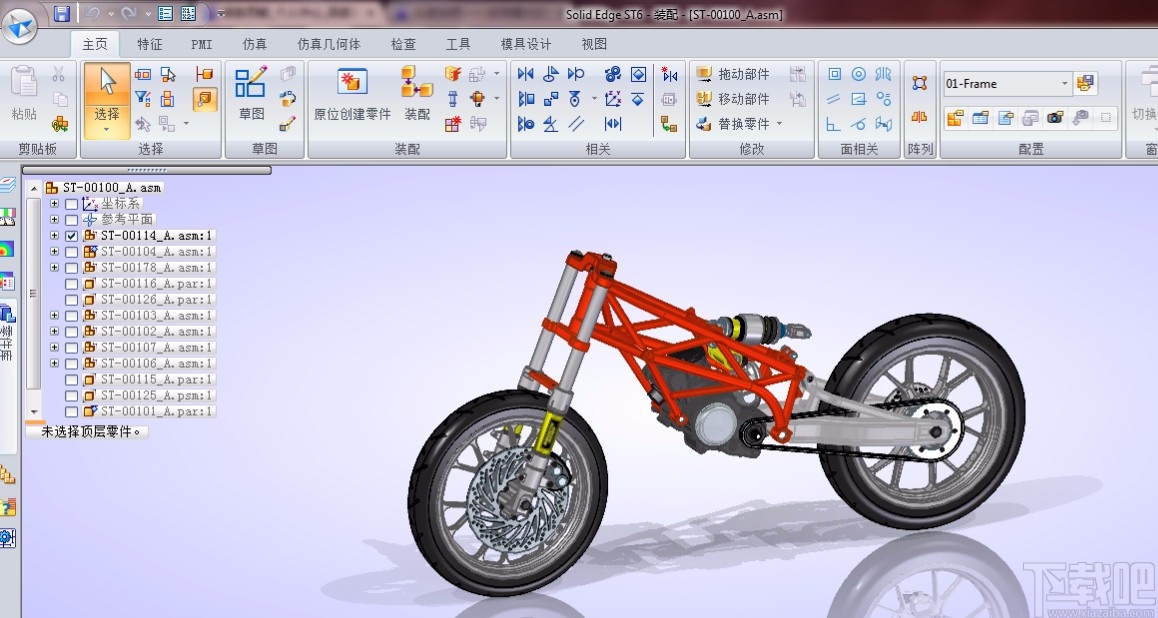Uncheck the ST-00114_A.asm:1 checkbox
The image size is (1158, 618).
72,236
